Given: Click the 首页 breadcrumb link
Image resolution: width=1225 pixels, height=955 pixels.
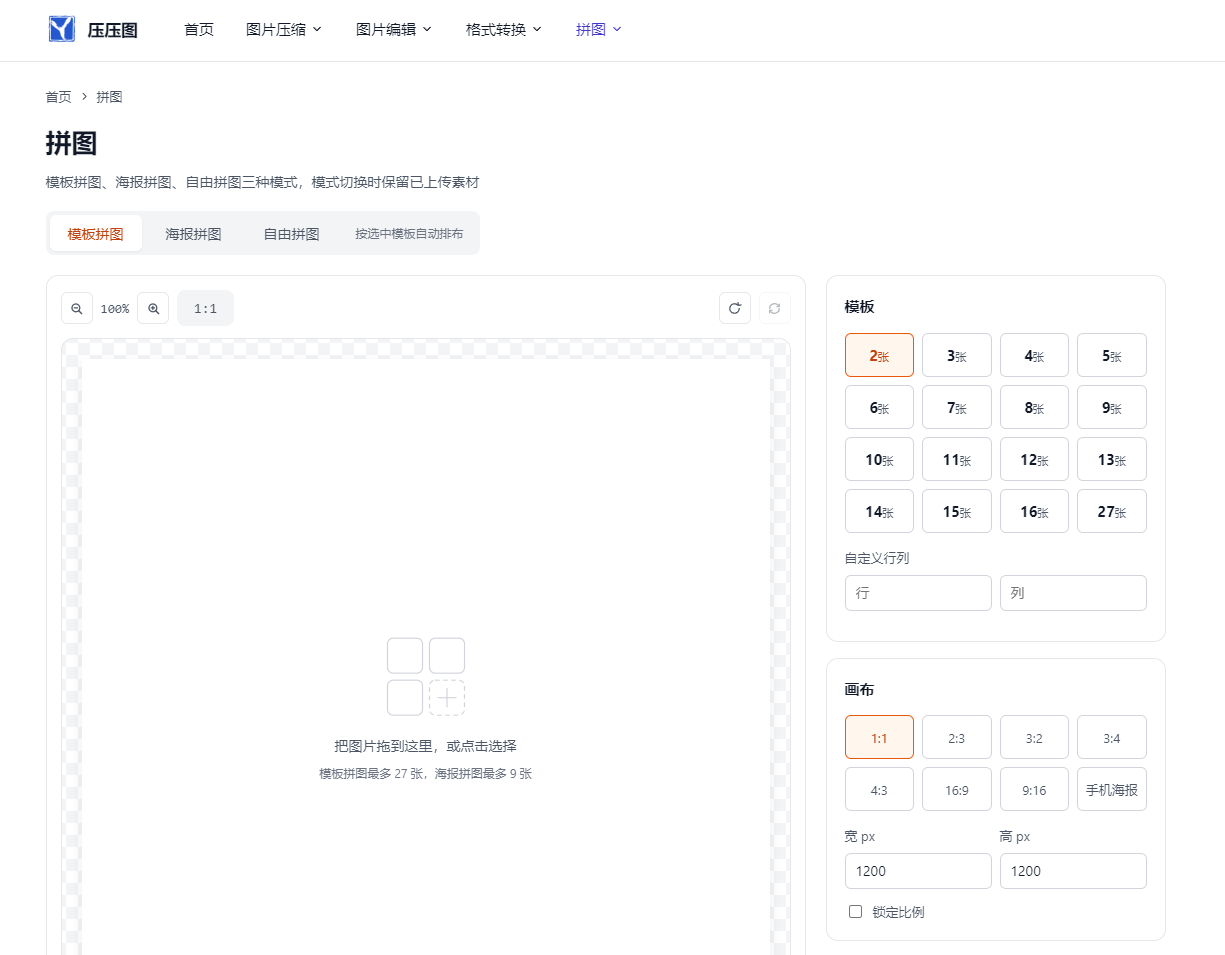Looking at the screenshot, I should [58, 97].
